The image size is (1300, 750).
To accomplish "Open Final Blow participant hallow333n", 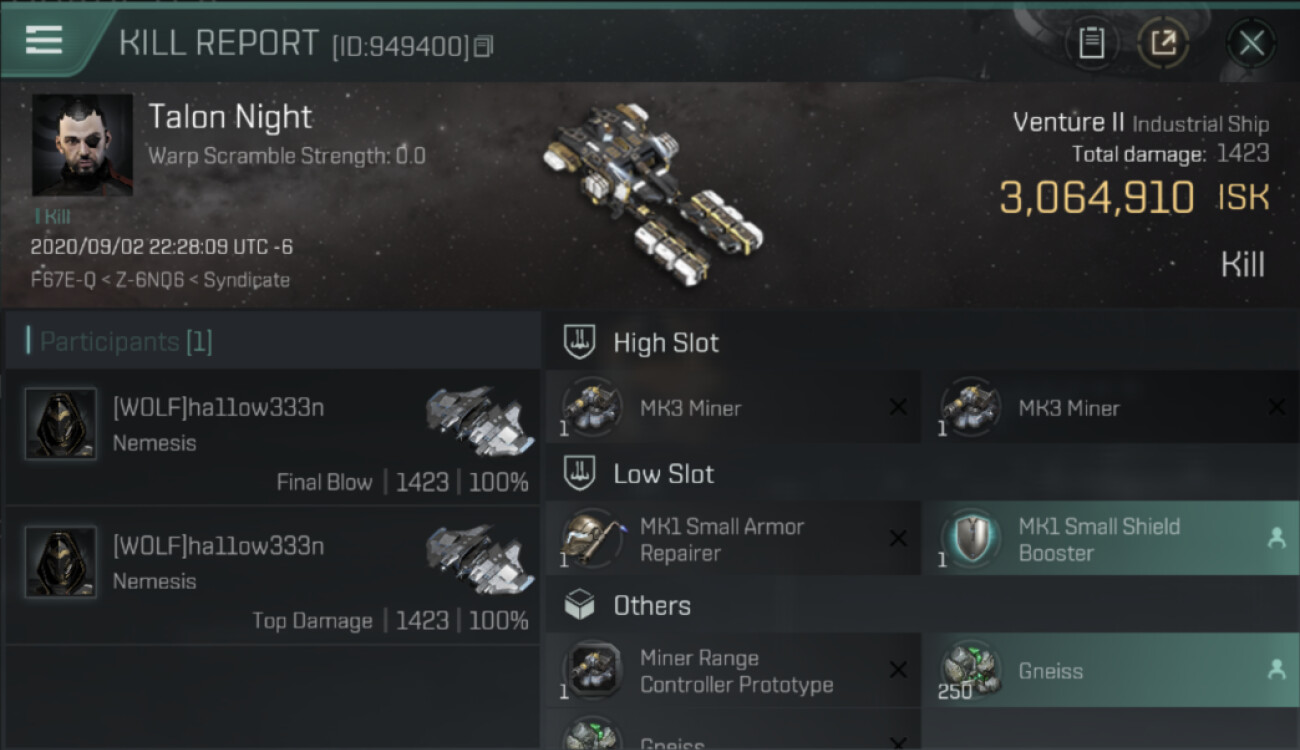I will click(273, 438).
